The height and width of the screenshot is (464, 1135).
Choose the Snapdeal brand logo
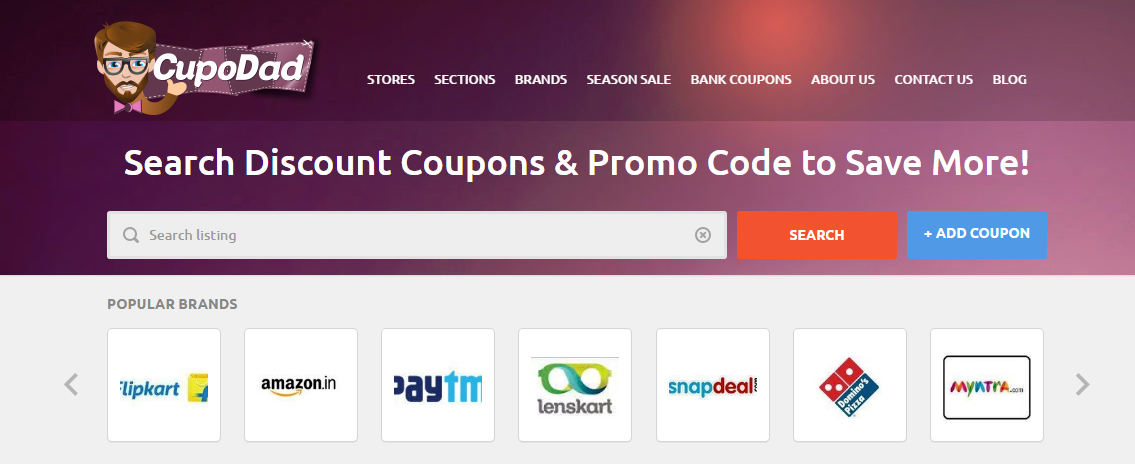tap(713, 385)
